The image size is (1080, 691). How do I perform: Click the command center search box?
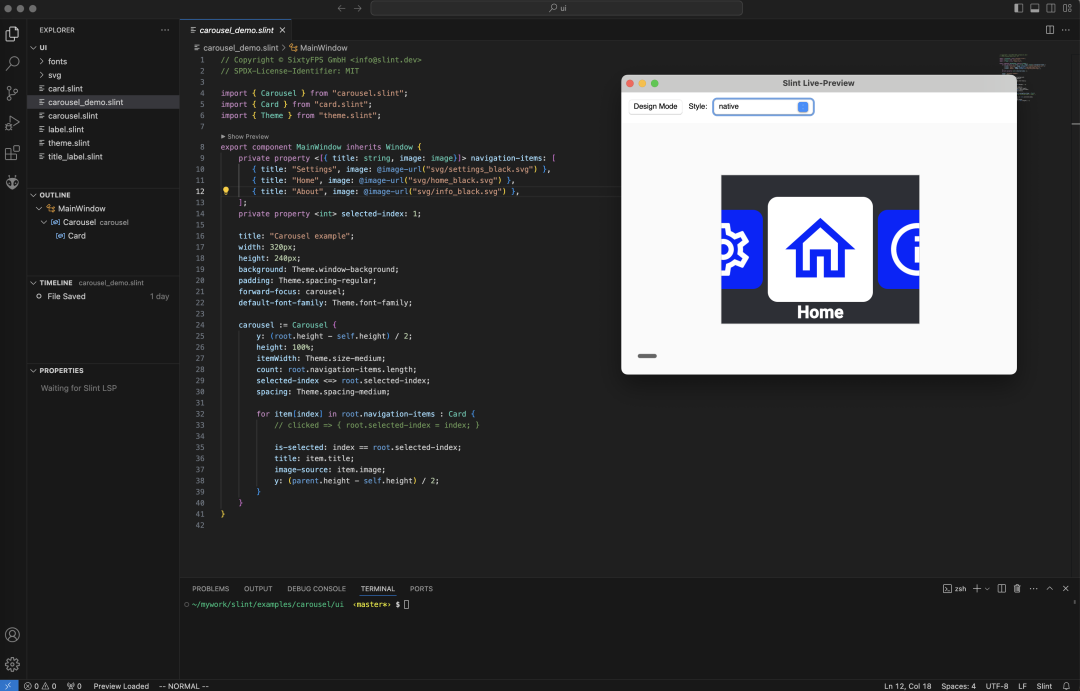[x=557, y=8]
